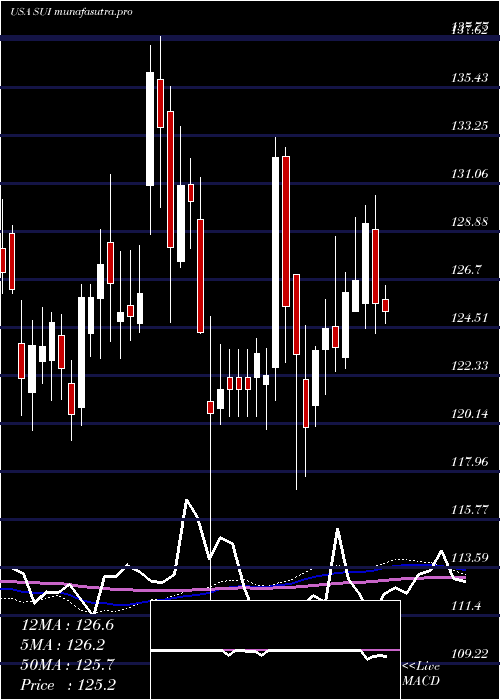Viewport: 500px width, 700px height.
Task: Click the 117.96 price axis label
Action: (x=469, y=462)
